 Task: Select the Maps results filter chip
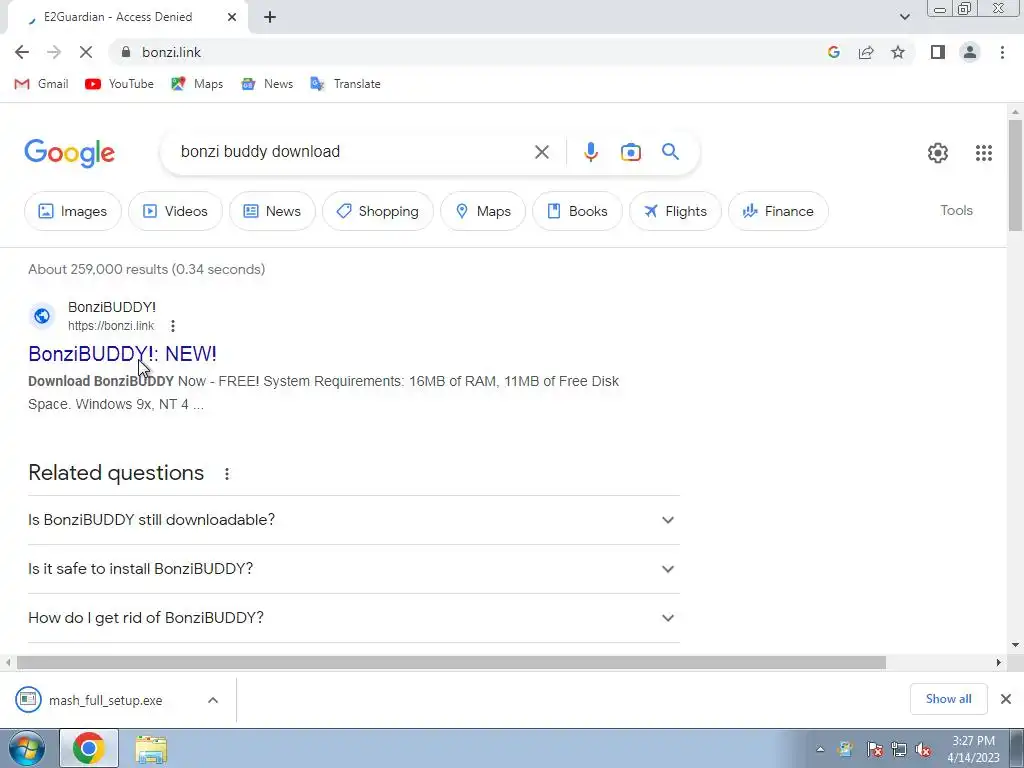483,211
